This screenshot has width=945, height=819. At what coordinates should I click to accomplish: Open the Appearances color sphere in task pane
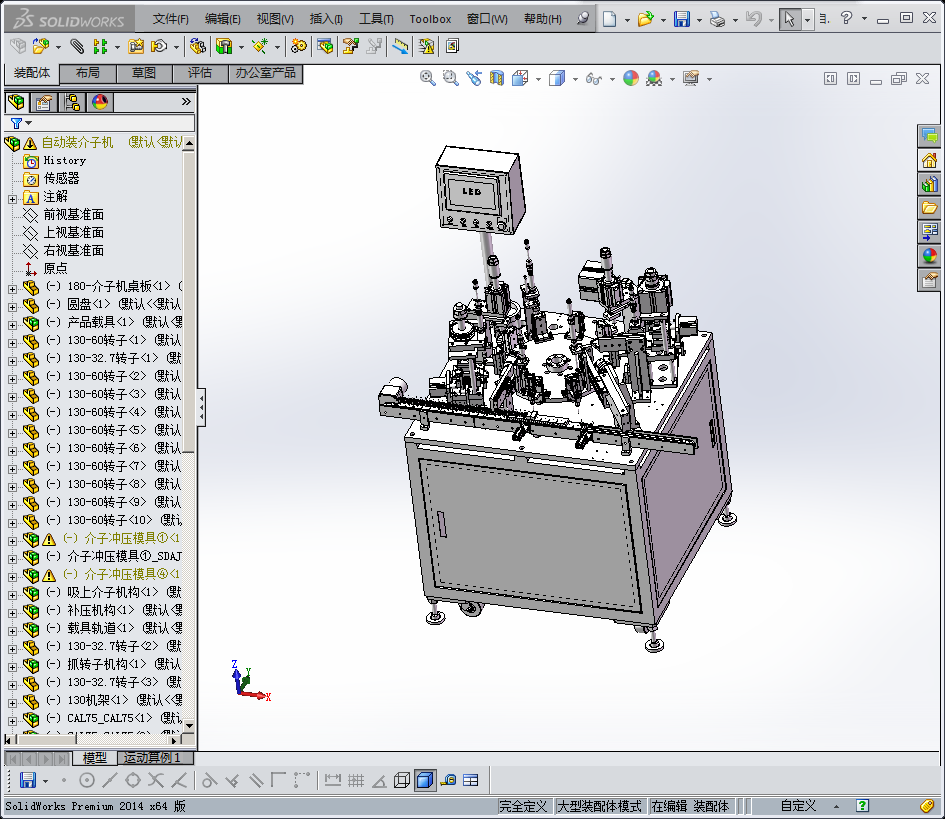[x=930, y=256]
